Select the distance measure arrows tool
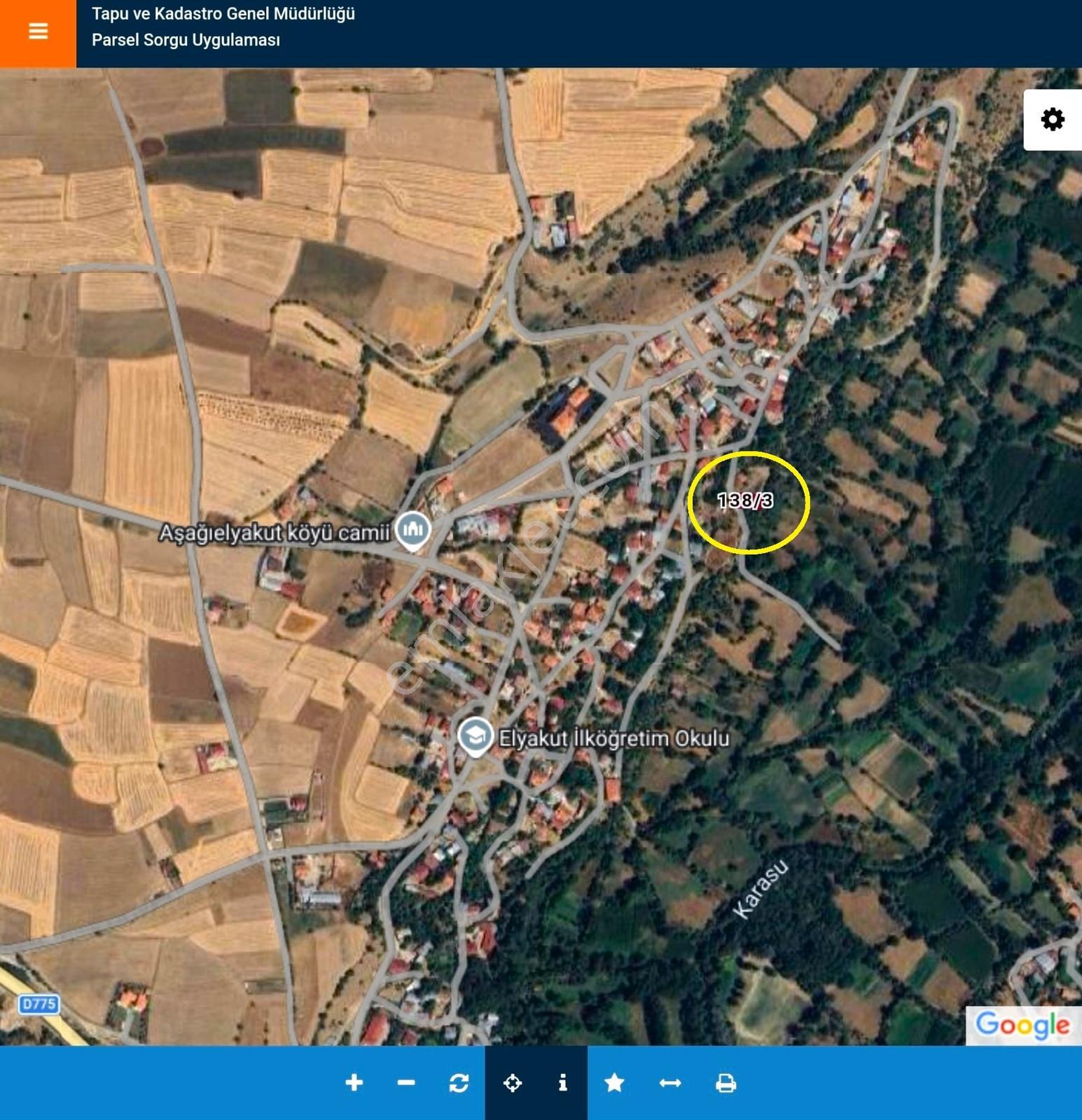The image size is (1082, 1120). pos(670,1083)
